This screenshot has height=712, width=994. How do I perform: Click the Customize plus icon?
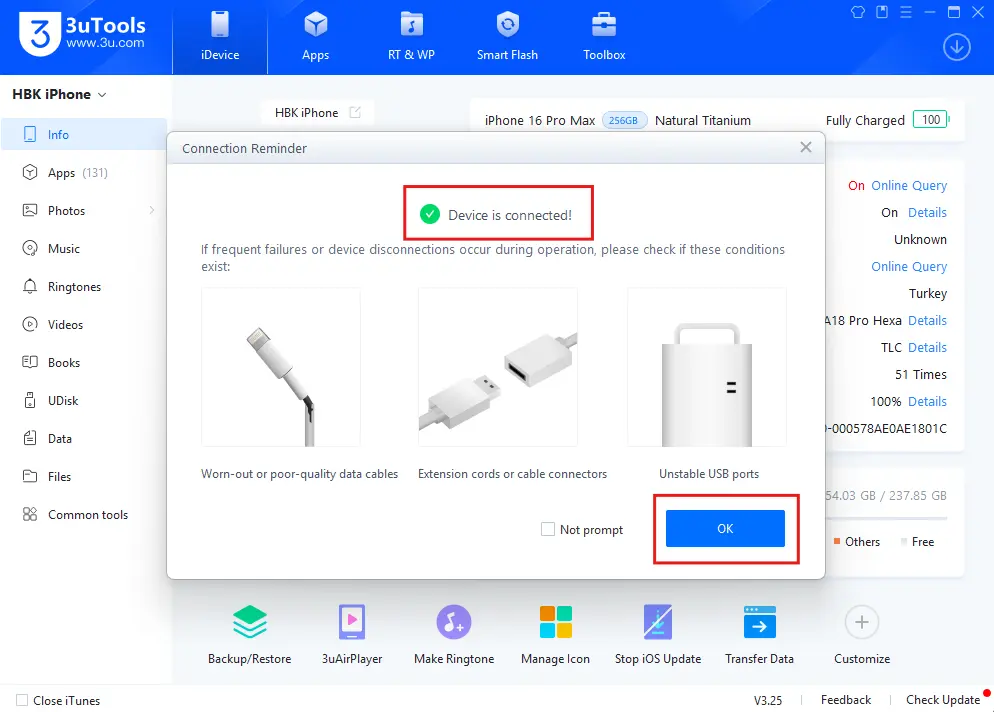[x=861, y=622]
